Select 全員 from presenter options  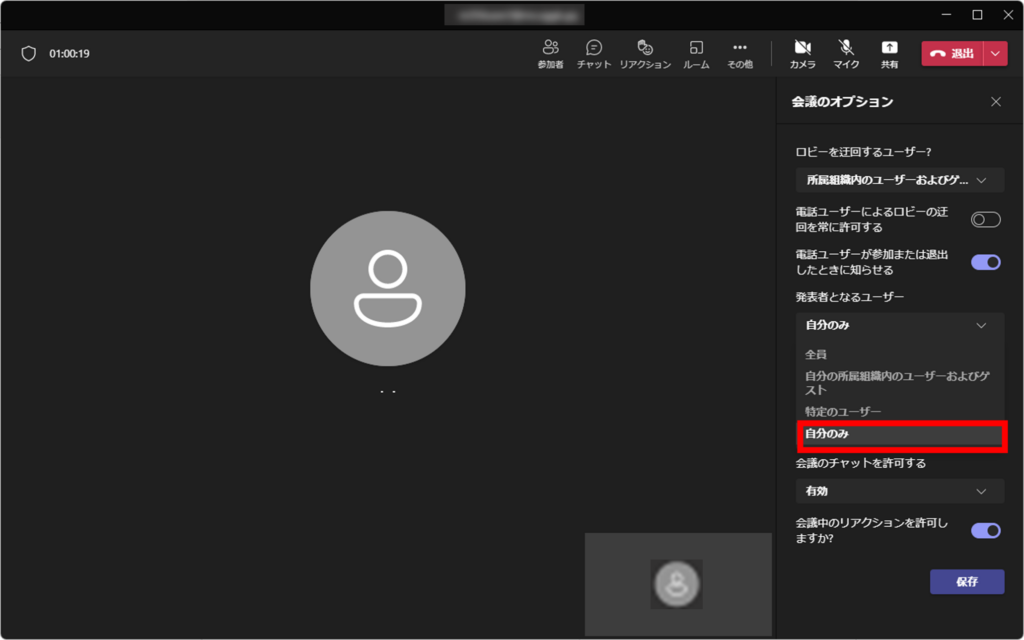click(x=817, y=355)
